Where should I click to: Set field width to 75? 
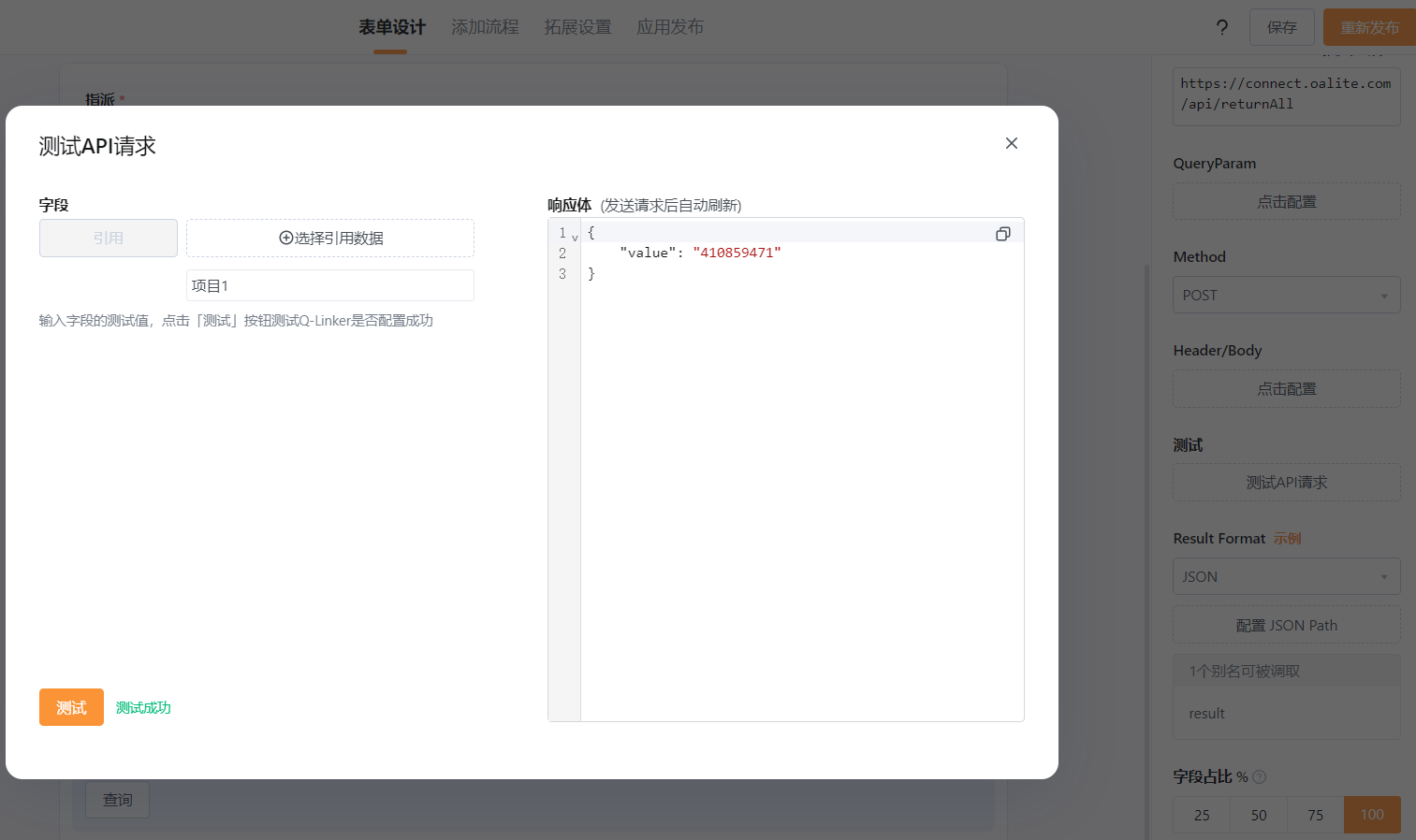pyautogui.click(x=1316, y=815)
